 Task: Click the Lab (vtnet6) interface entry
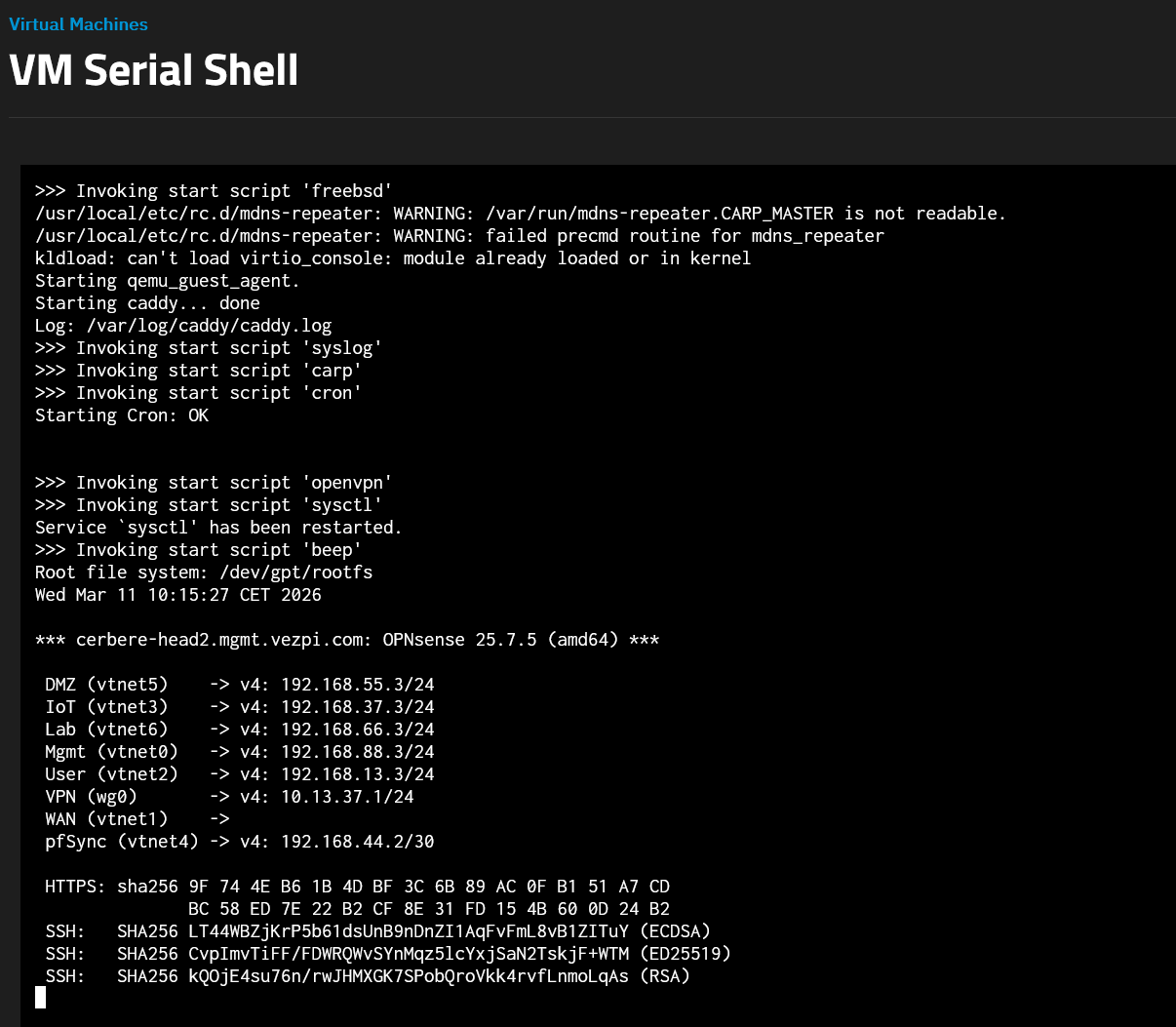click(x=106, y=730)
